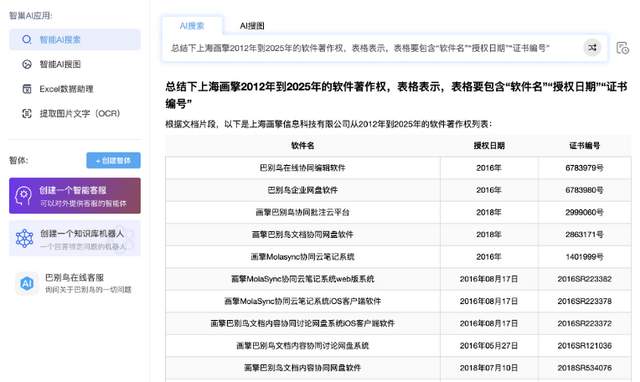This screenshot has width=640, height=382.
Task: Click the cutout icon beside 智能AI抠图
Action: [x=27, y=64]
